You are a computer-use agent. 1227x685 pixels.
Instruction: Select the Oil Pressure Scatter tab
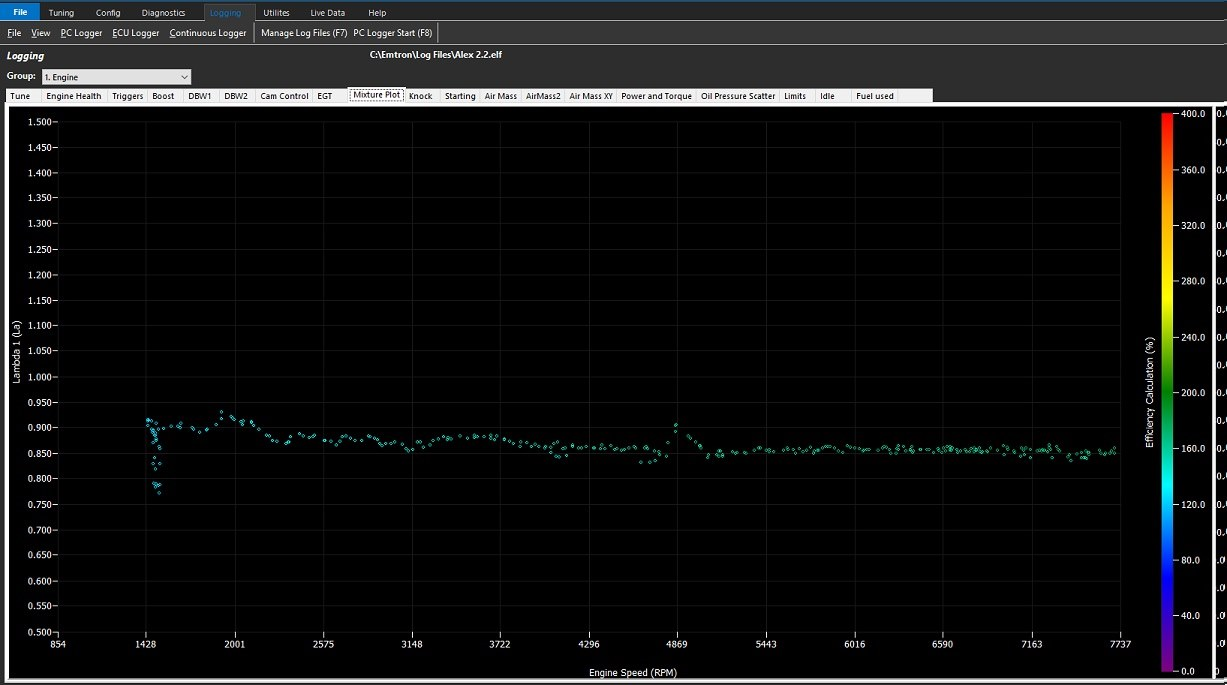pyautogui.click(x=738, y=96)
